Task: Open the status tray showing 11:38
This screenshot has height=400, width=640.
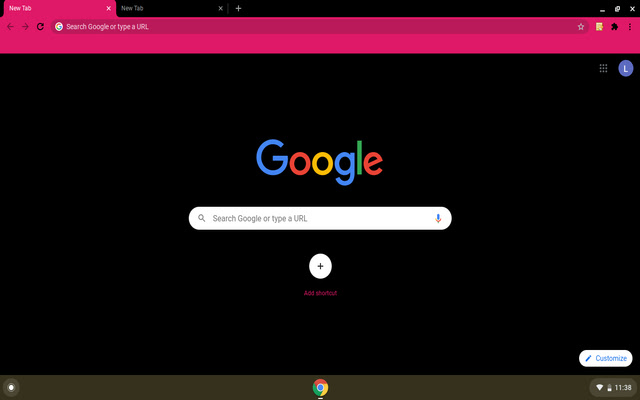Action: click(x=614, y=387)
